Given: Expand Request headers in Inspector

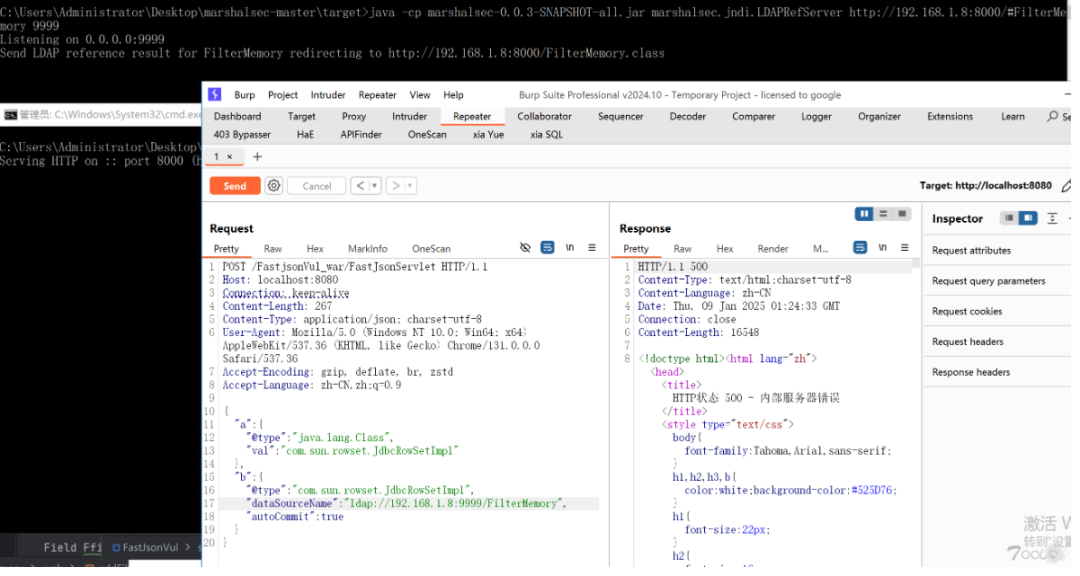Looking at the screenshot, I should (x=997, y=342).
